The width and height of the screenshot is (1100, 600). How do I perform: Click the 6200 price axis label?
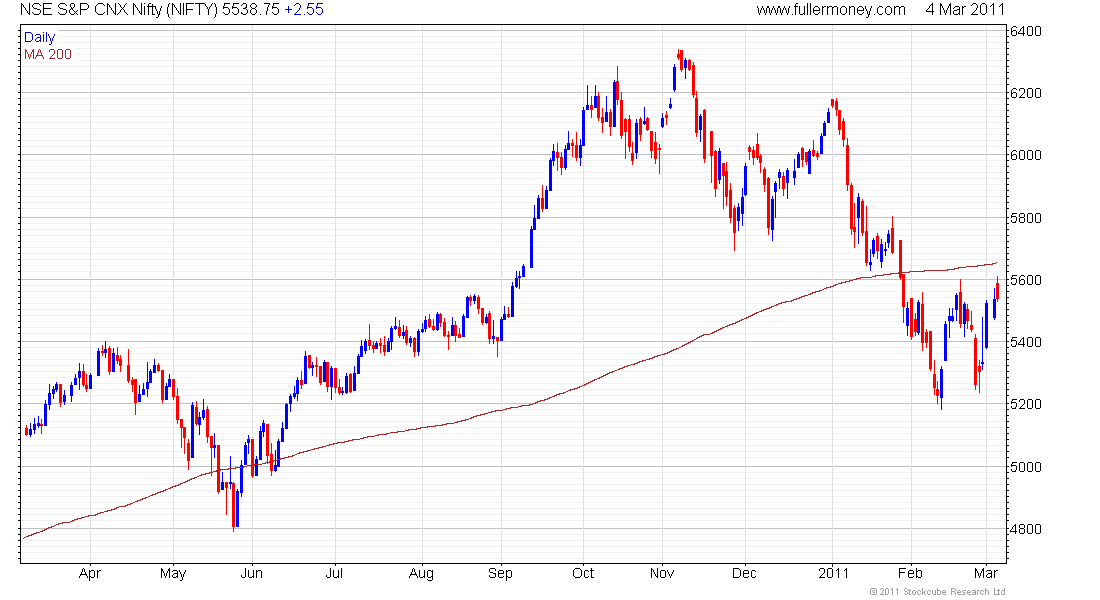1026,93
